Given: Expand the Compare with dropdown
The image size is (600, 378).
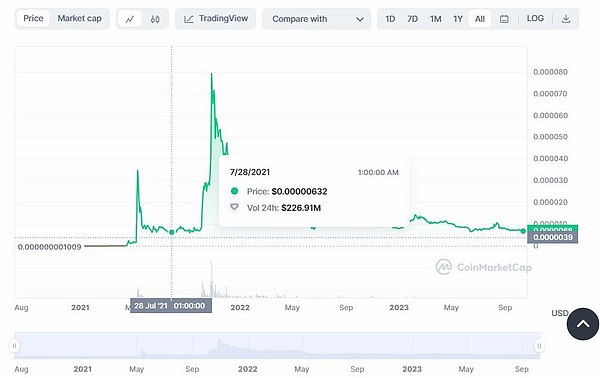Looking at the screenshot, I should 316,19.
